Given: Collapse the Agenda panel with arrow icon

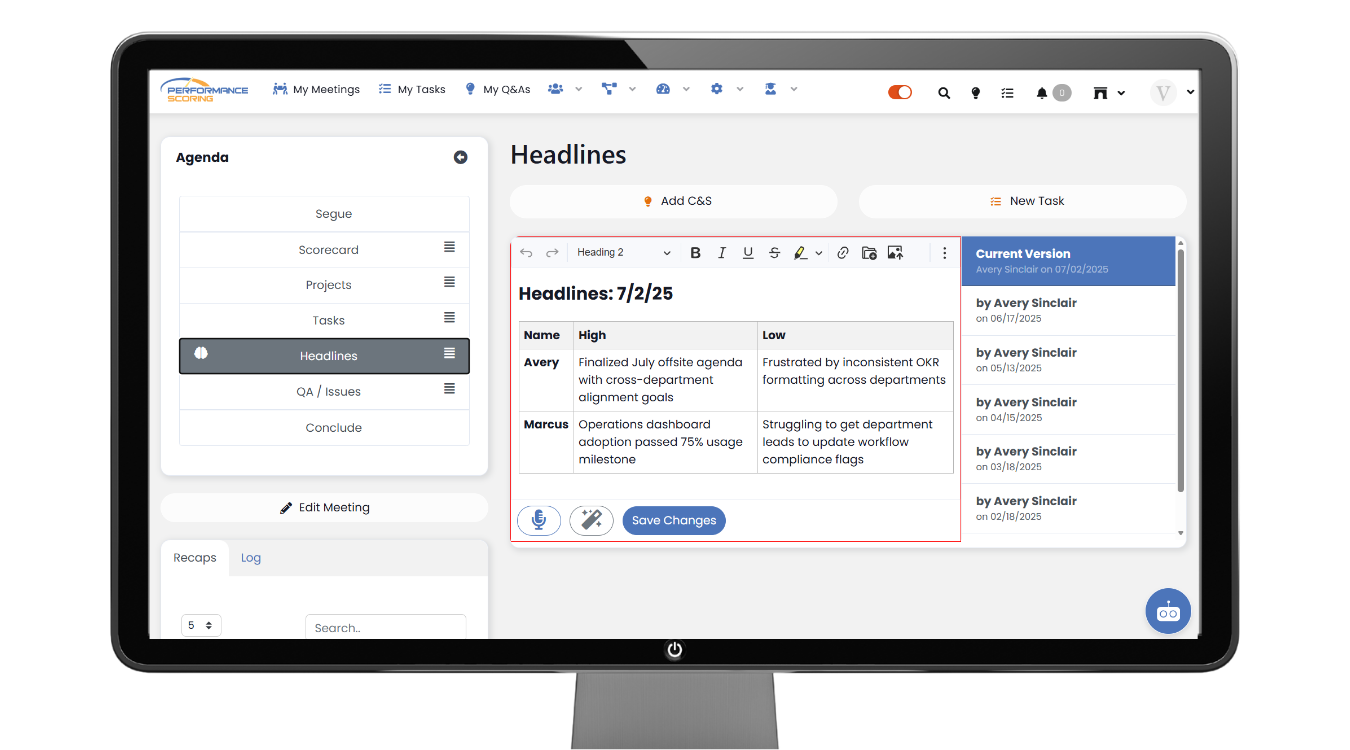Looking at the screenshot, I should [460, 157].
